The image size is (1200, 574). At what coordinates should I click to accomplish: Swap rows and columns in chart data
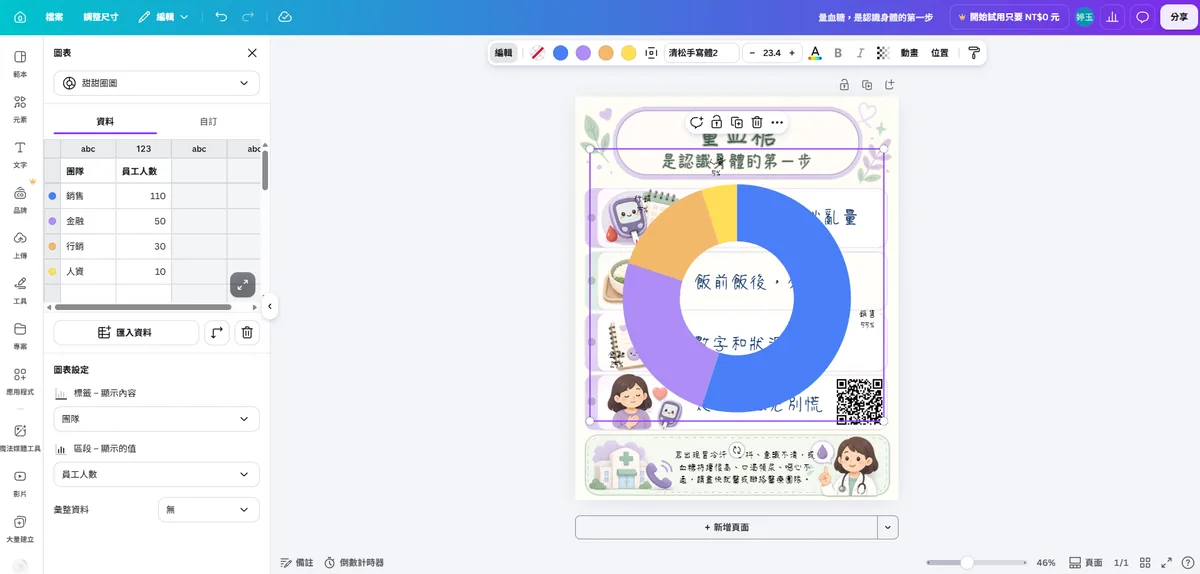pyautogui.click(x=217, y=333)
